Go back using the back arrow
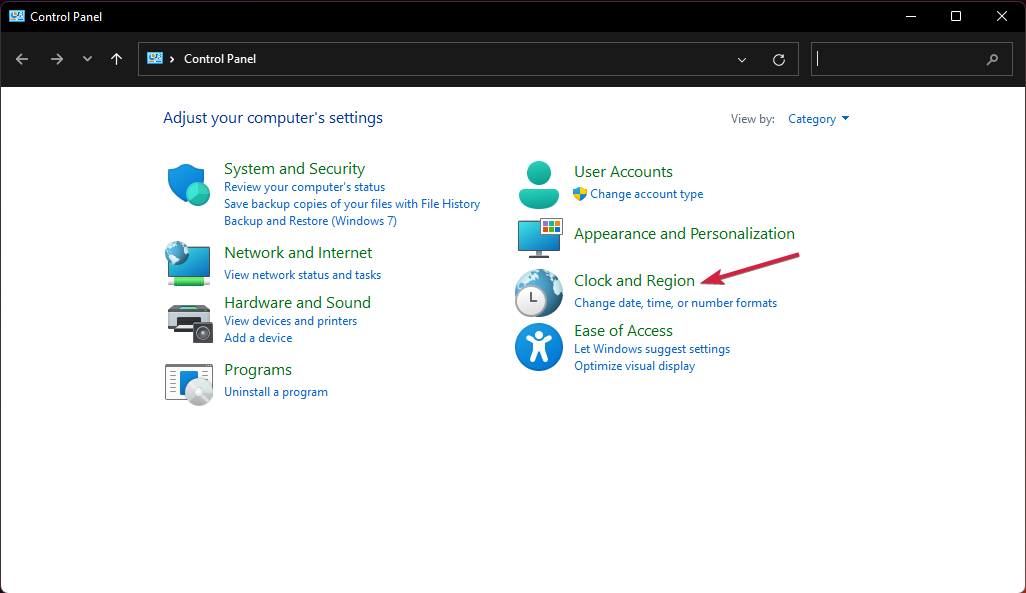Image resolution: width=1026 pixels, height=593 pixels. (x=22, y=59)
